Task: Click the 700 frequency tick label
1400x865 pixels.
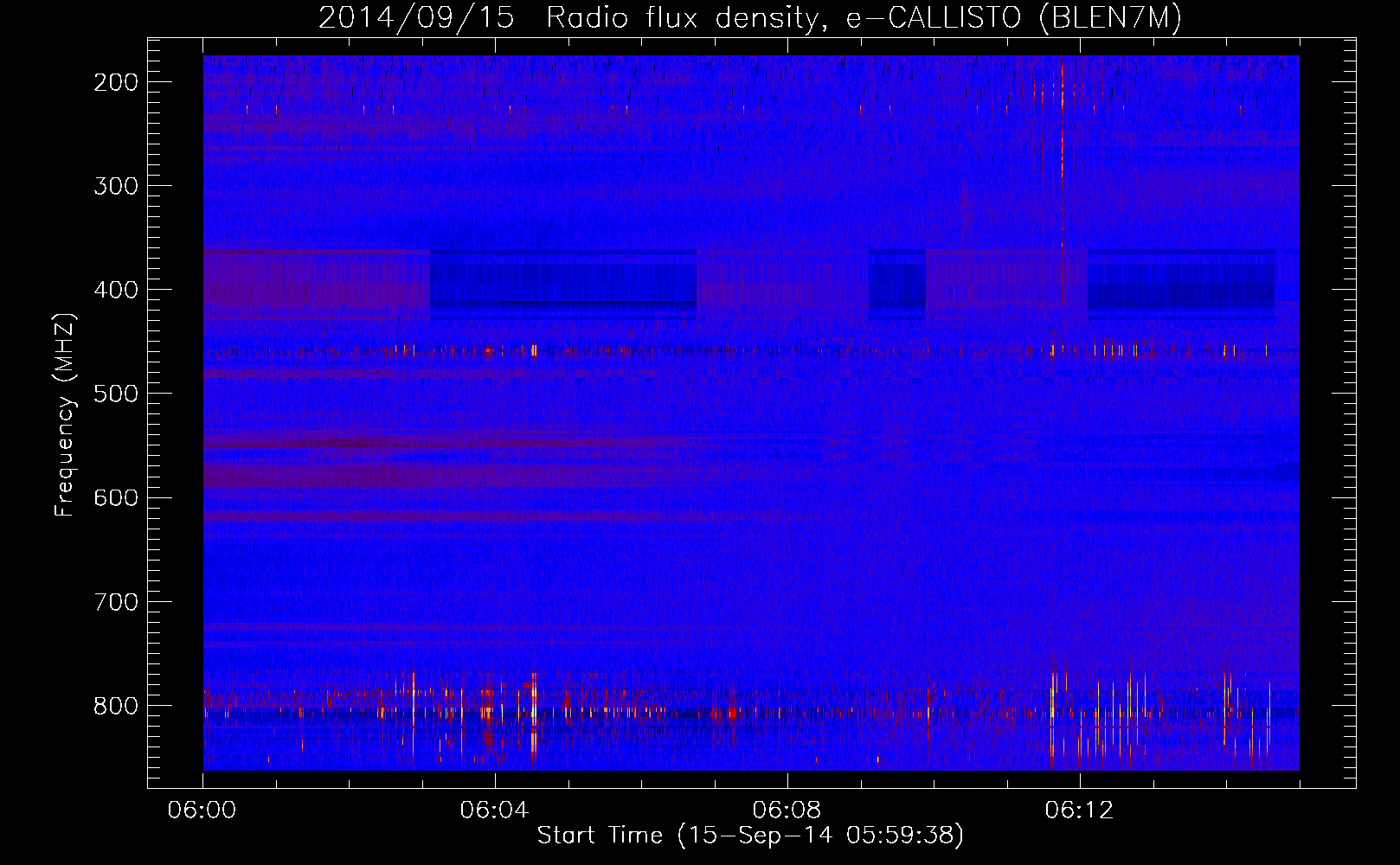Action: [115, 601]
